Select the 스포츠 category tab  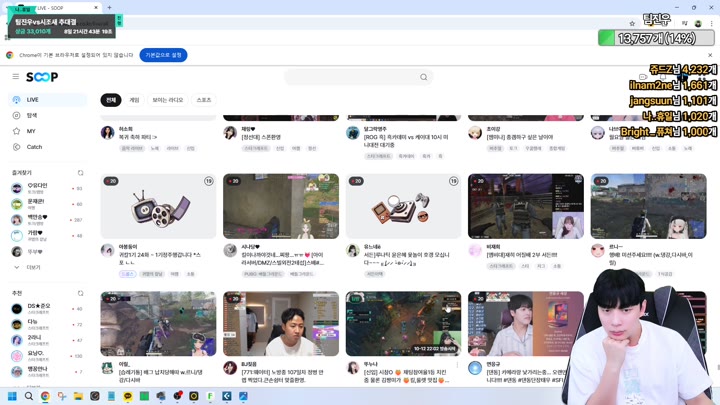click(x=204, y=100)
